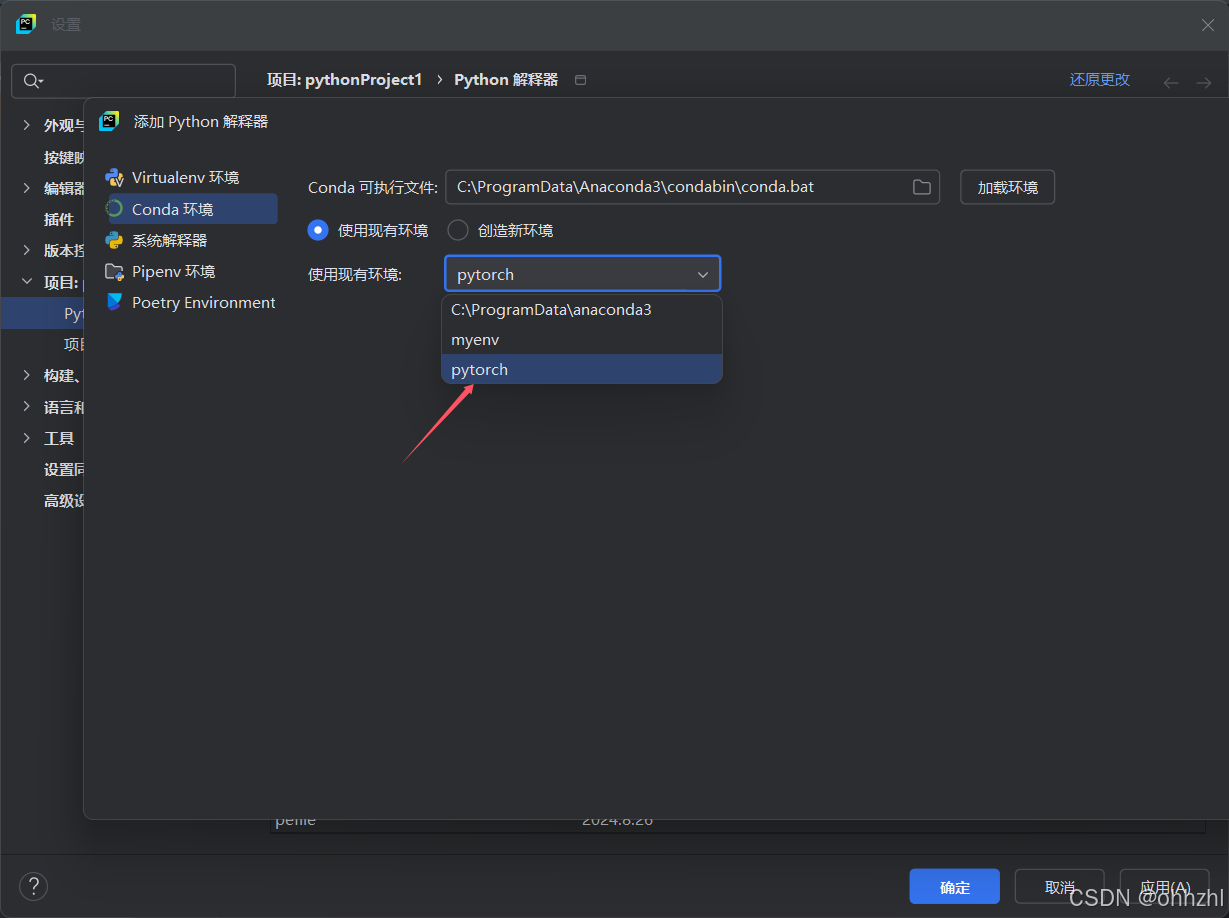Open the 设置同步 settings item
This screenshot has width=1229, height=918.
[x=64, y=469]
